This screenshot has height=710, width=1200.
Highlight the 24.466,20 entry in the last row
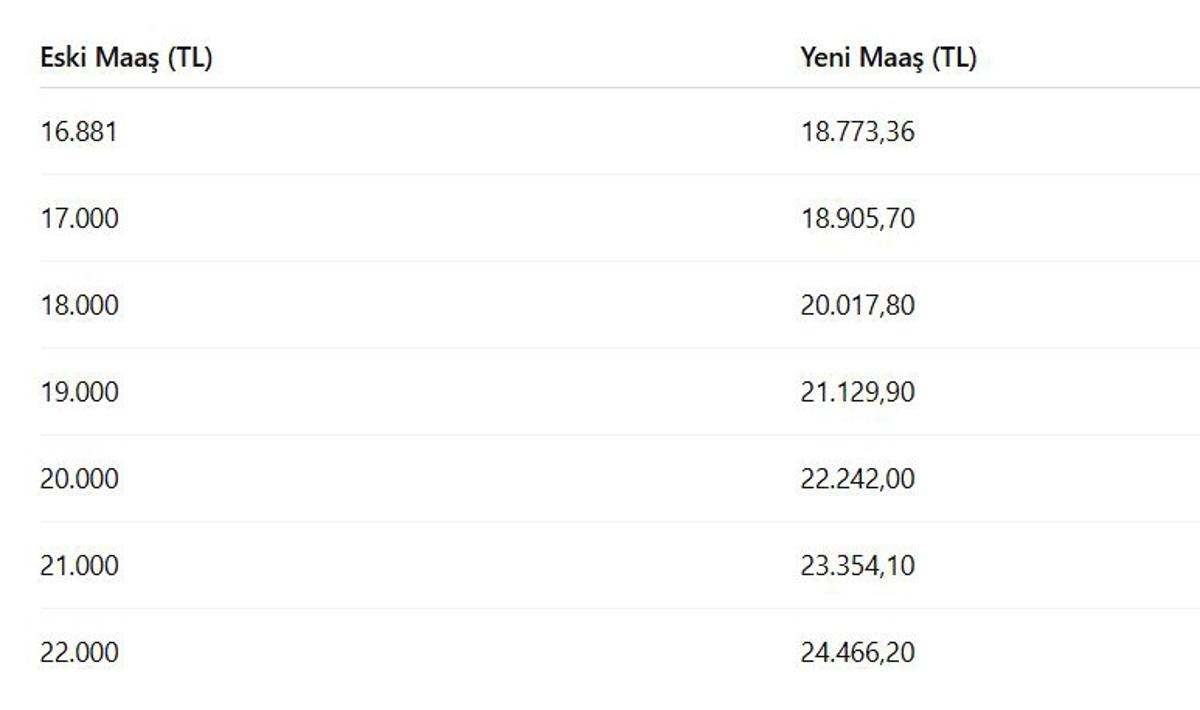click(x=857, y=653)
